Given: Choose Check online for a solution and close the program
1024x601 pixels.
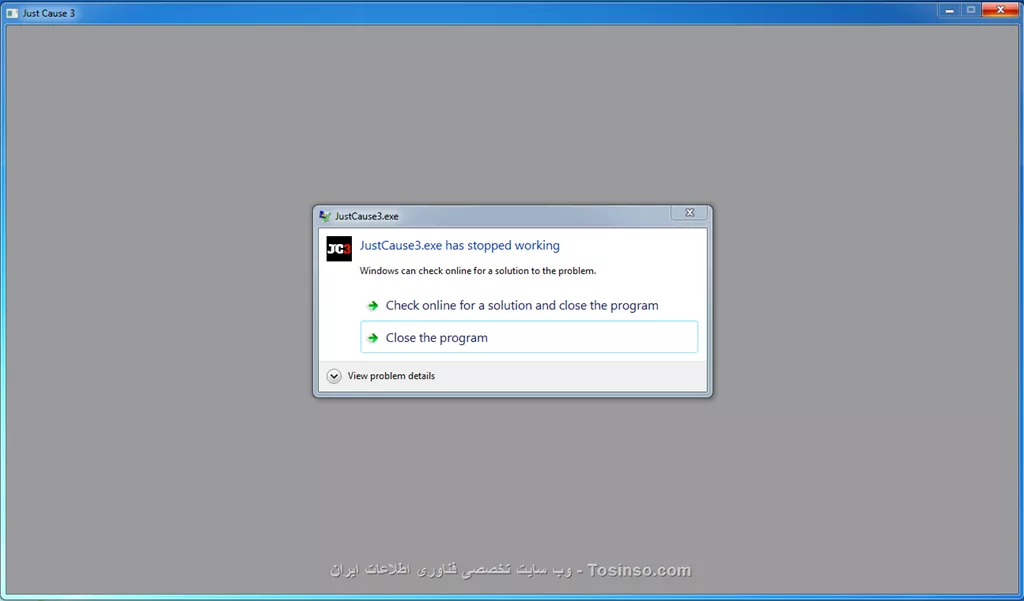Looking at the screenshot, I should click(x=528, y=305).
